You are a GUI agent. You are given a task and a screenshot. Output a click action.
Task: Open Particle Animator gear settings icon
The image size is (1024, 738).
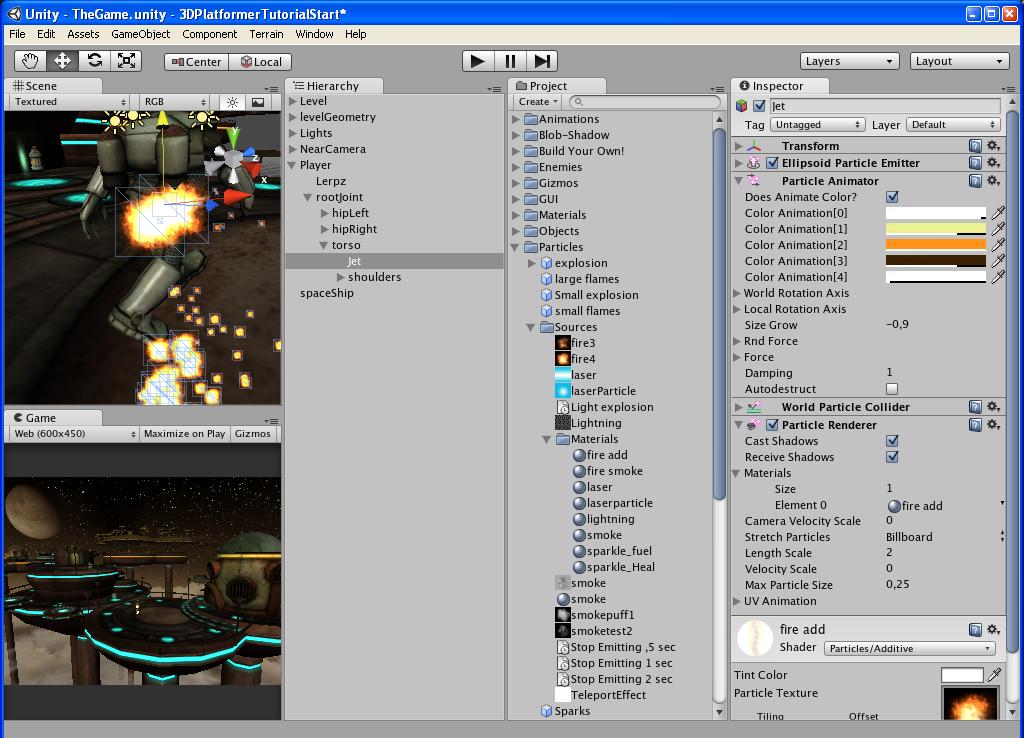993,180
